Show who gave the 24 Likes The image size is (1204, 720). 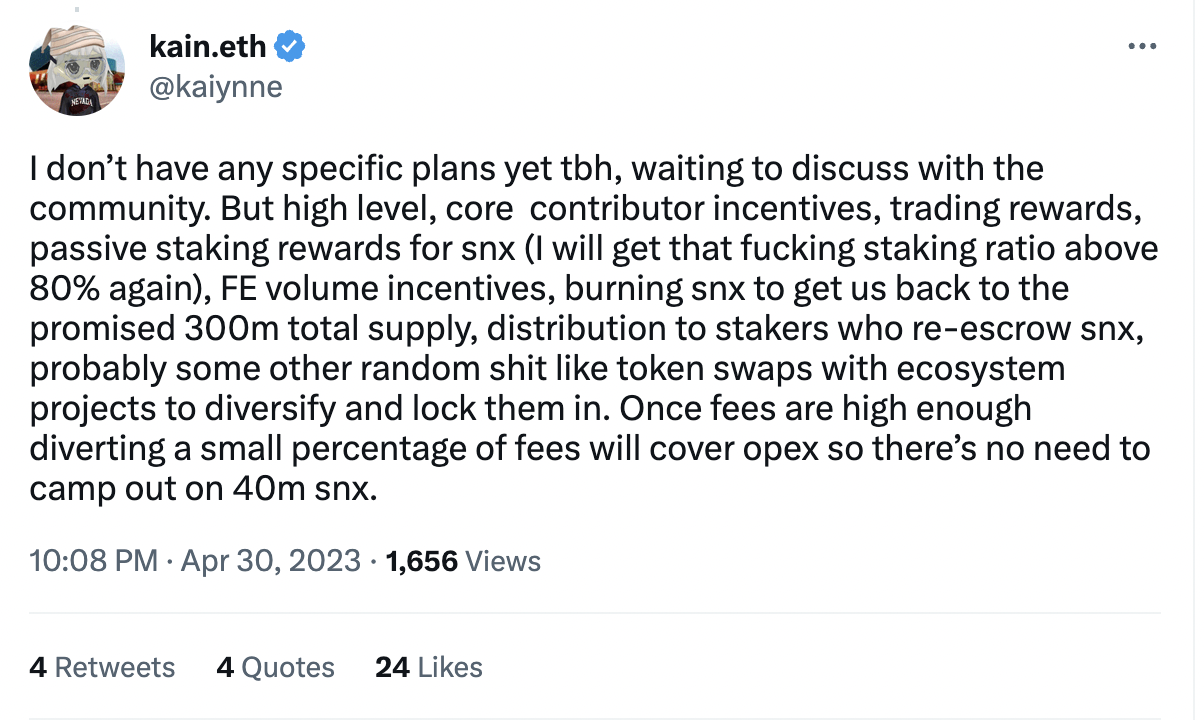[x=429, y=667]
